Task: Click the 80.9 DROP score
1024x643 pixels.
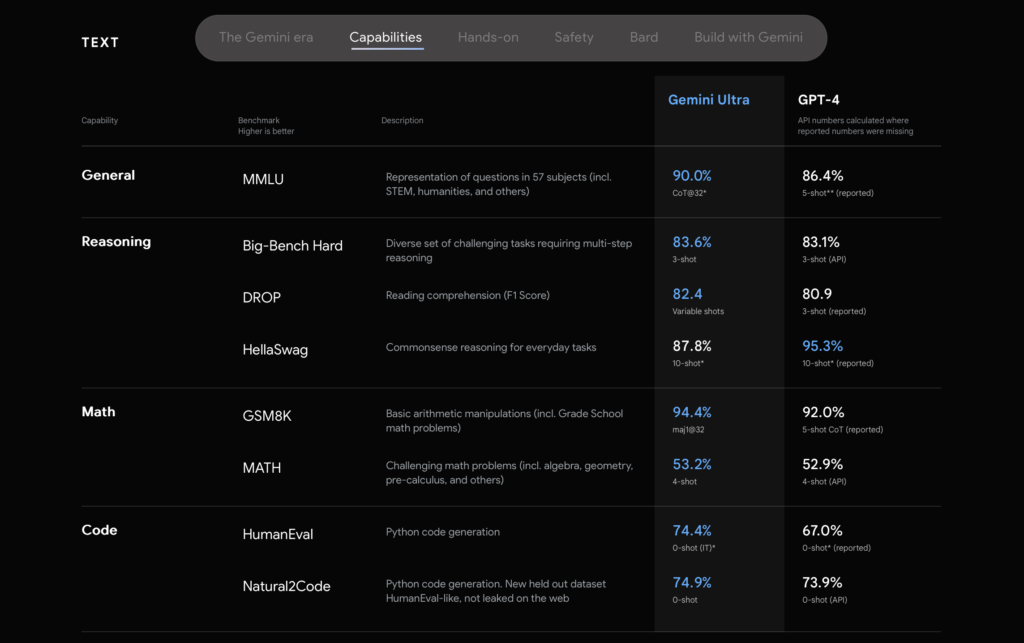Action: (x=816, y=294)
